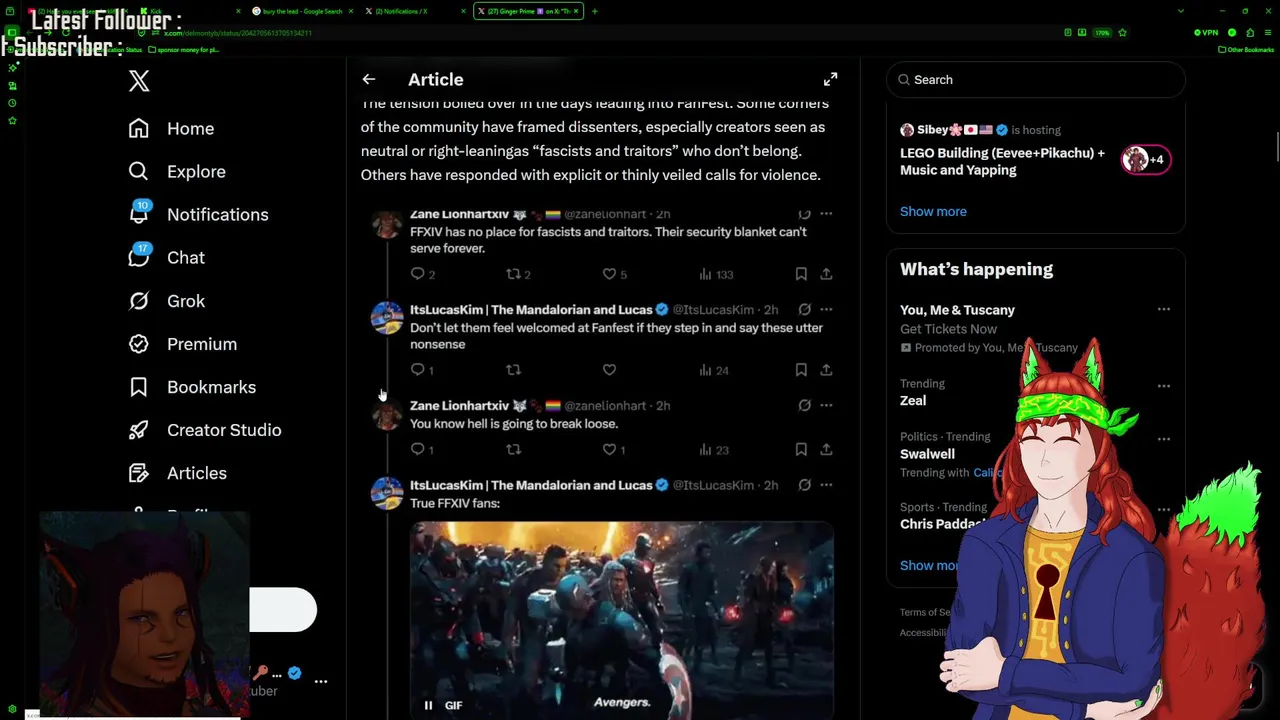Open Creator Studio

[x=205, y=429]
